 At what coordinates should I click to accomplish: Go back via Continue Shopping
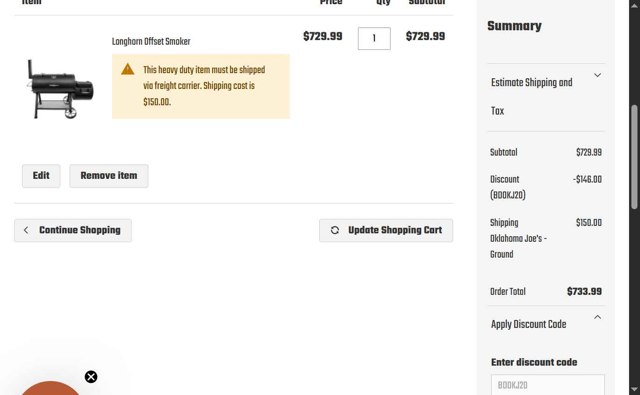(x=73, y=230)
